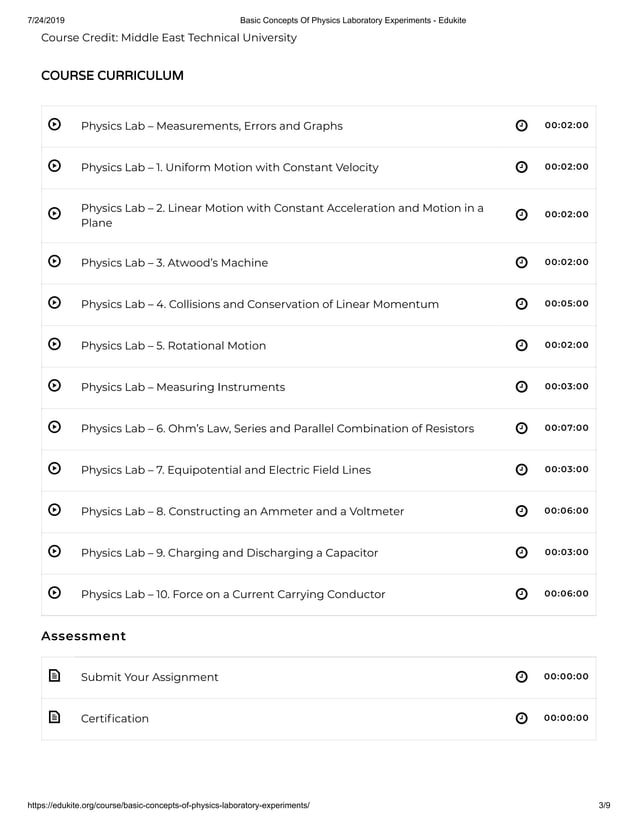
Task: Click play icon next to Atwood's Machine lesson
Action: 54,262
